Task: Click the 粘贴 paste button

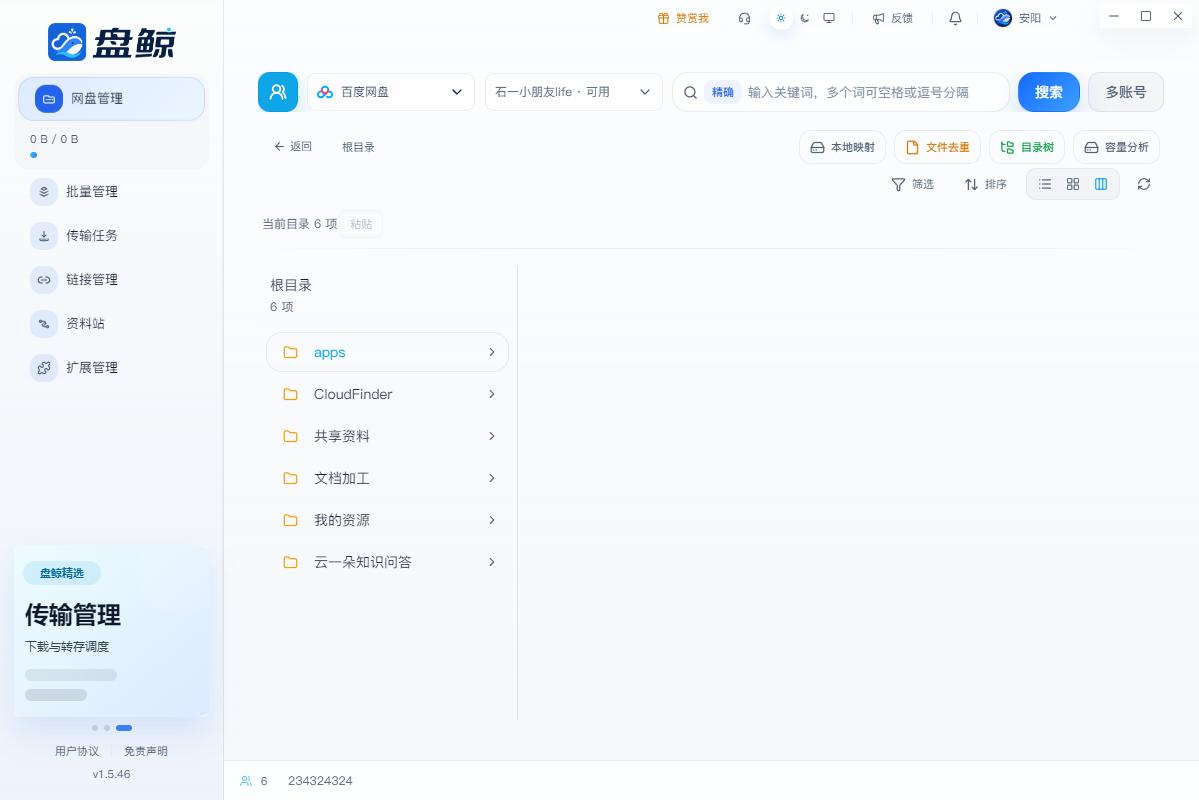Action: coord(361,224)
